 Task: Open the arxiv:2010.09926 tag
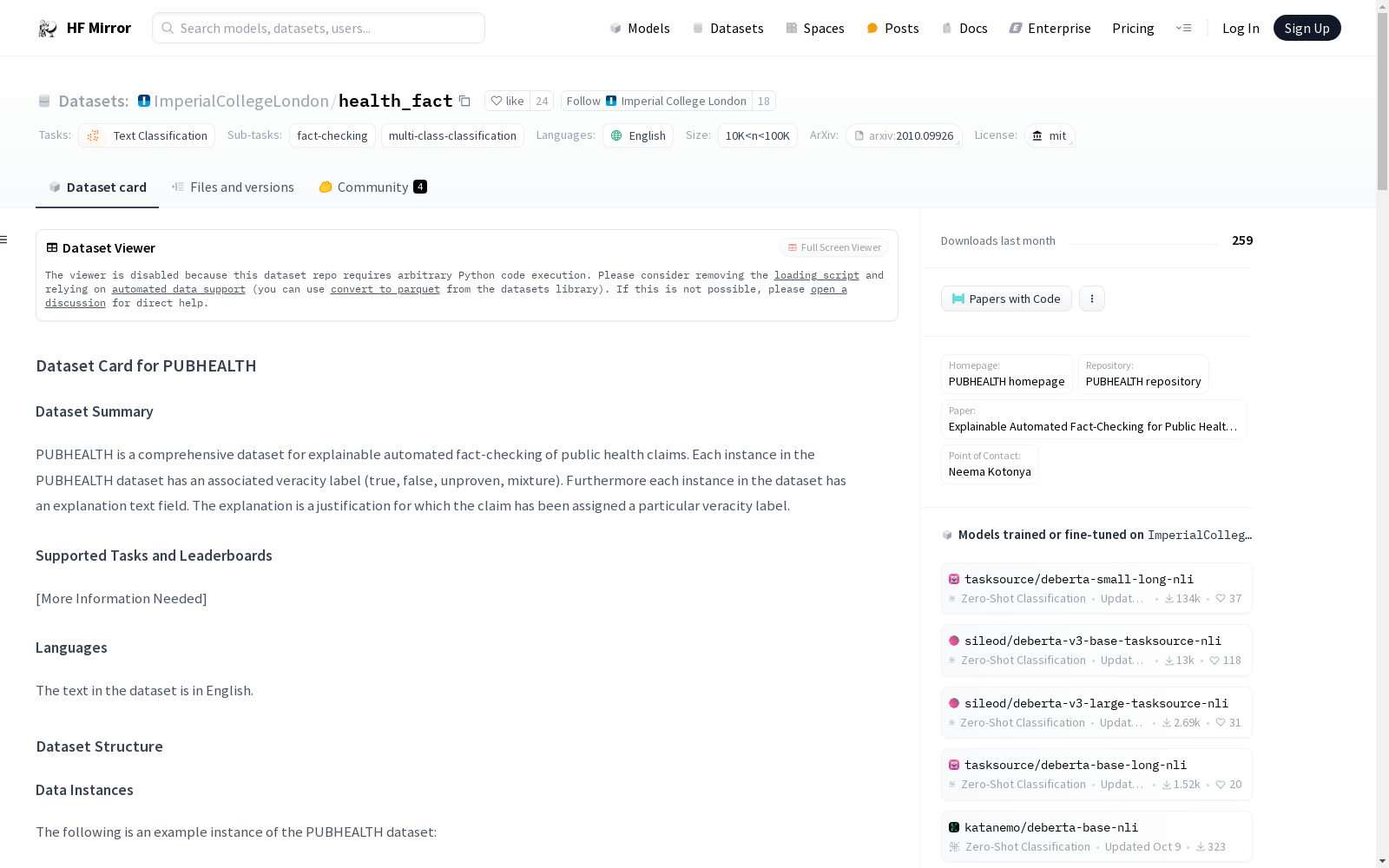904,135
